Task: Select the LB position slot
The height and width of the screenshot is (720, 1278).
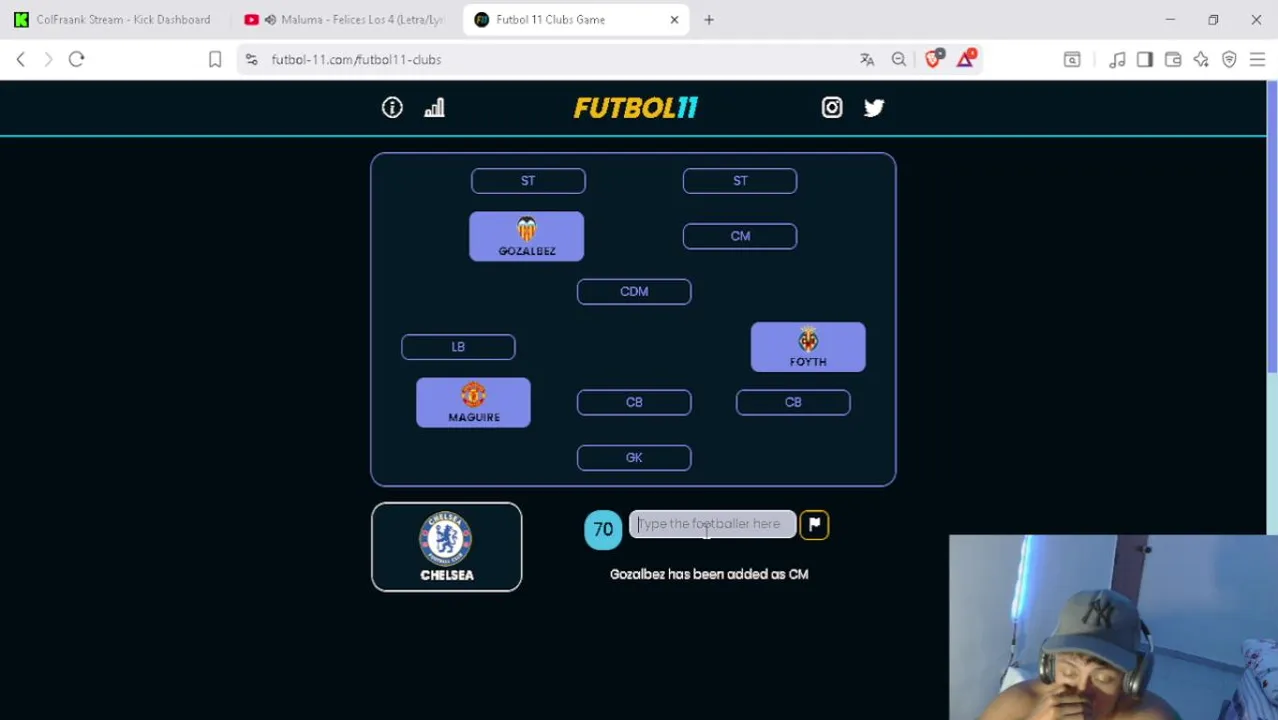Action: point(458,347)
